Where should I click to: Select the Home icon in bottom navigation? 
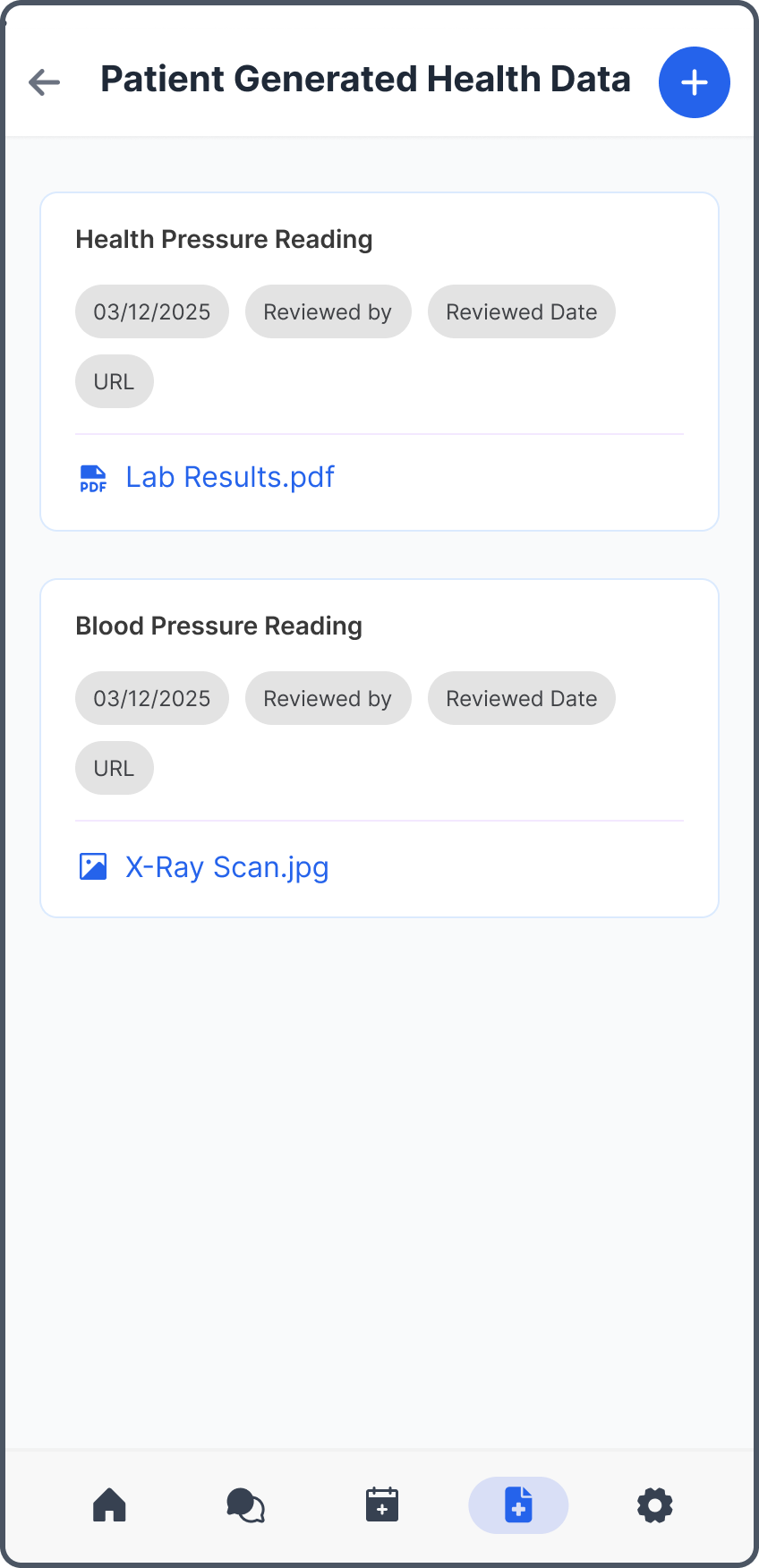coord(108,1504)
